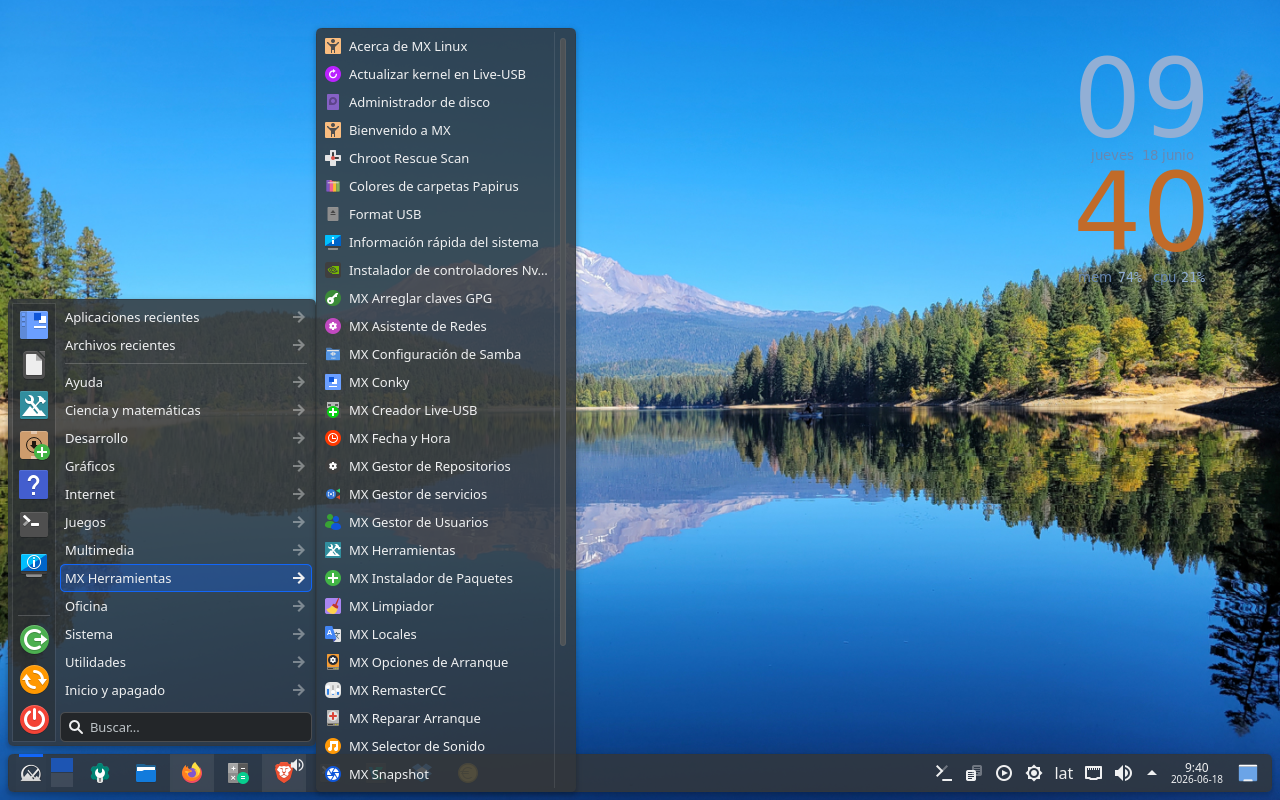Expand the Aplicaciones recientes arrow
1280x800 pixels.
coord(298,317)
